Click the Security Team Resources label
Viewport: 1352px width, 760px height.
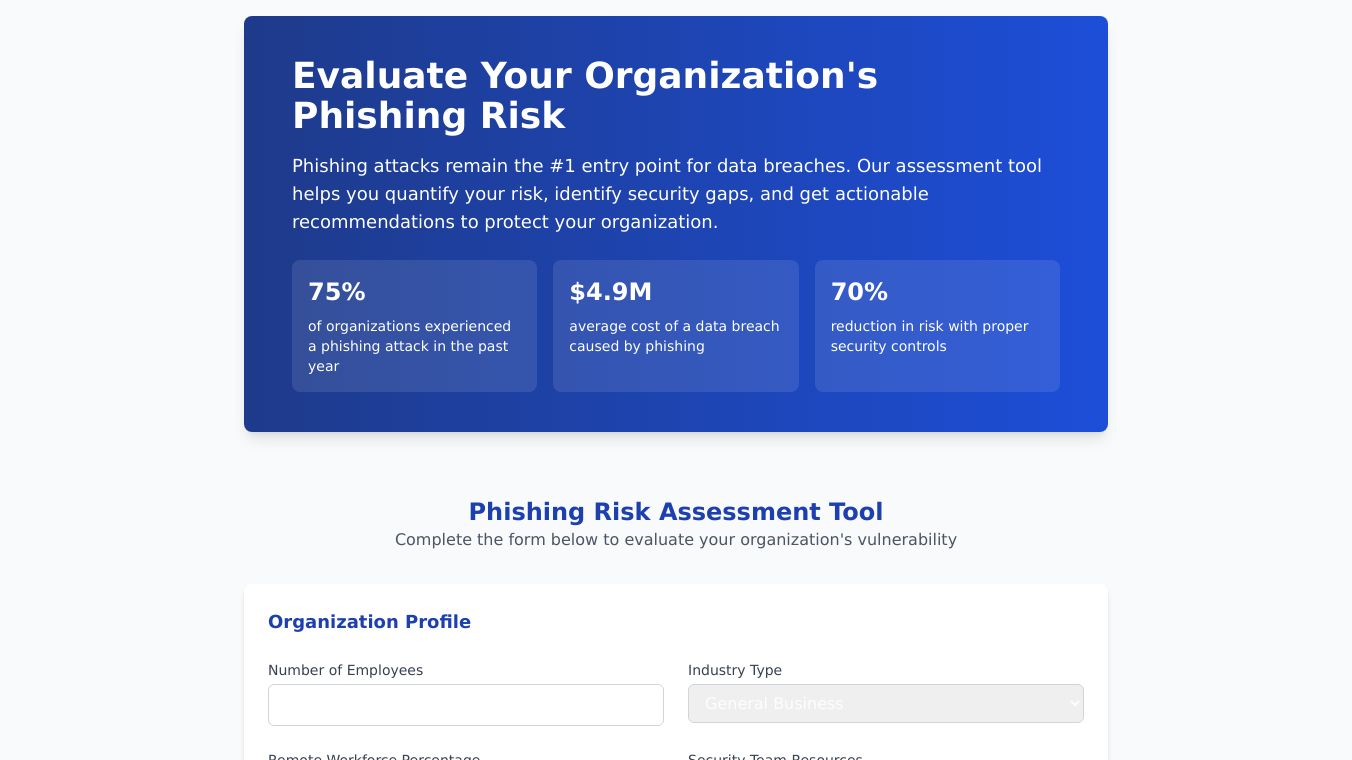tap(775, 756)
